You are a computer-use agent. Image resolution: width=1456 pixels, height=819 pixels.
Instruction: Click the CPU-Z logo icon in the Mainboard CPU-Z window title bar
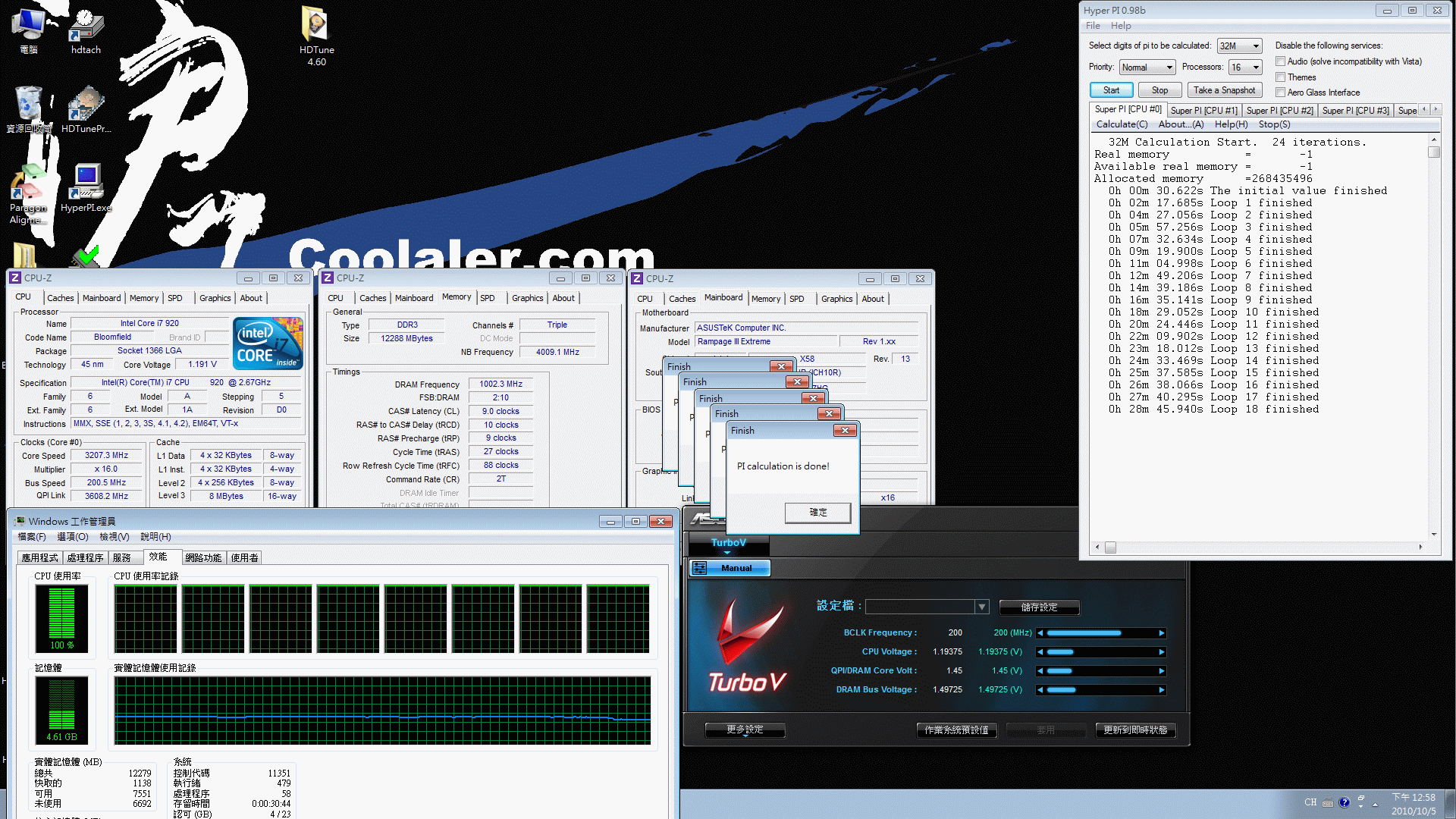coord(637,279)
